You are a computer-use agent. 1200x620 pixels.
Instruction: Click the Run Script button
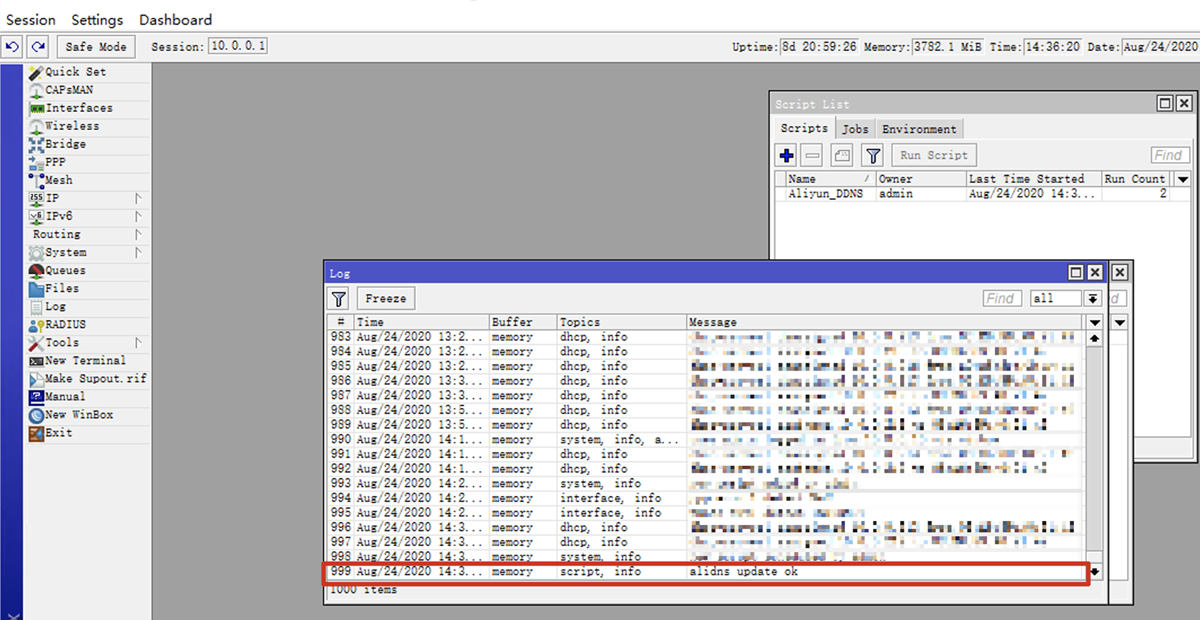(x=933, y=155)
